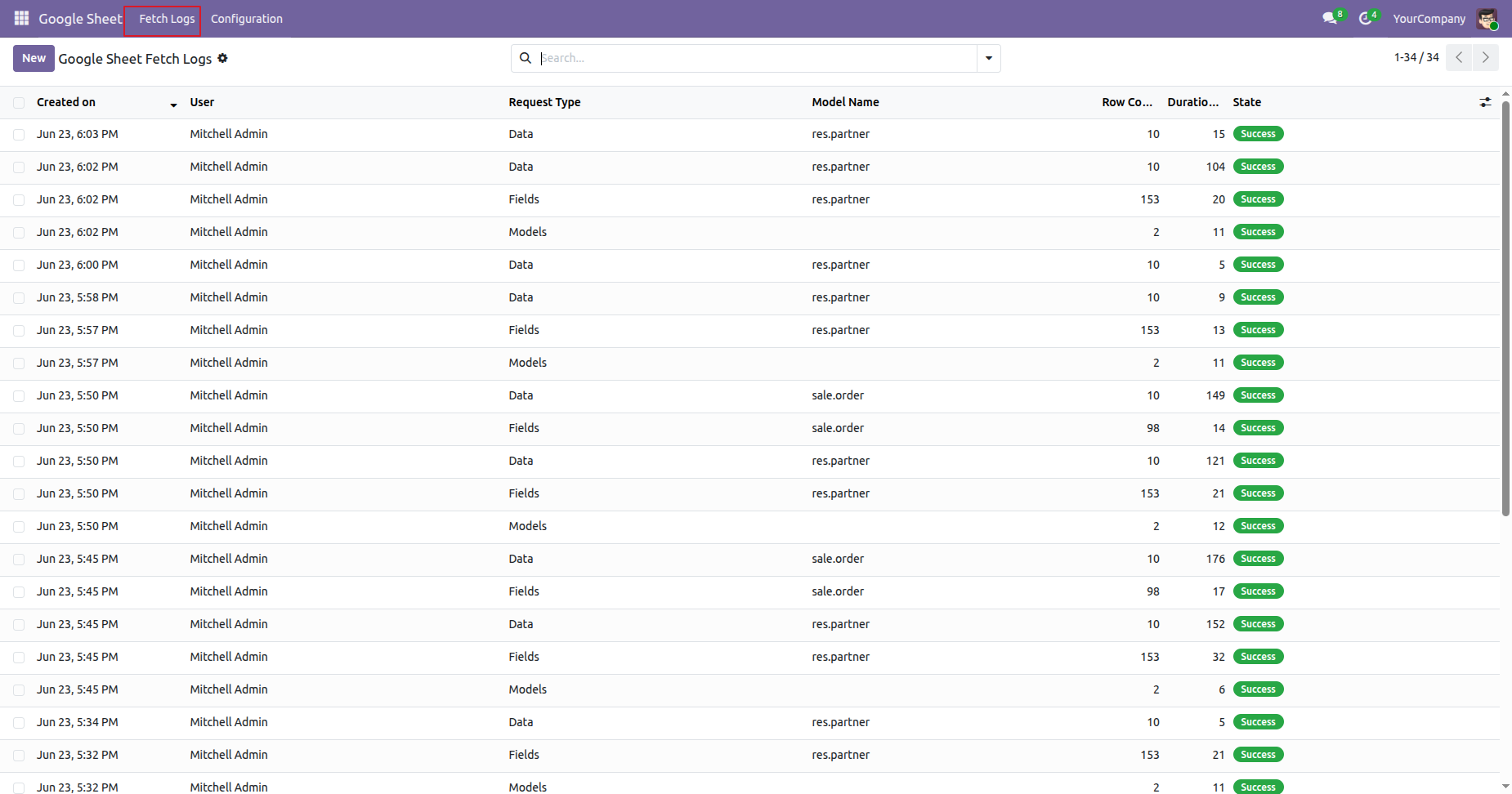Viewport: 1512px width, 794px height.
Task: Select the Jun 23, 6:00 PM row checkbox
Action: point(19,265)
